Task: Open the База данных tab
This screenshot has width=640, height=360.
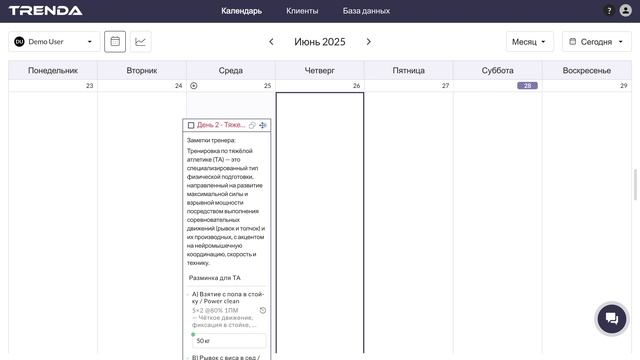Action: (366, 11)
